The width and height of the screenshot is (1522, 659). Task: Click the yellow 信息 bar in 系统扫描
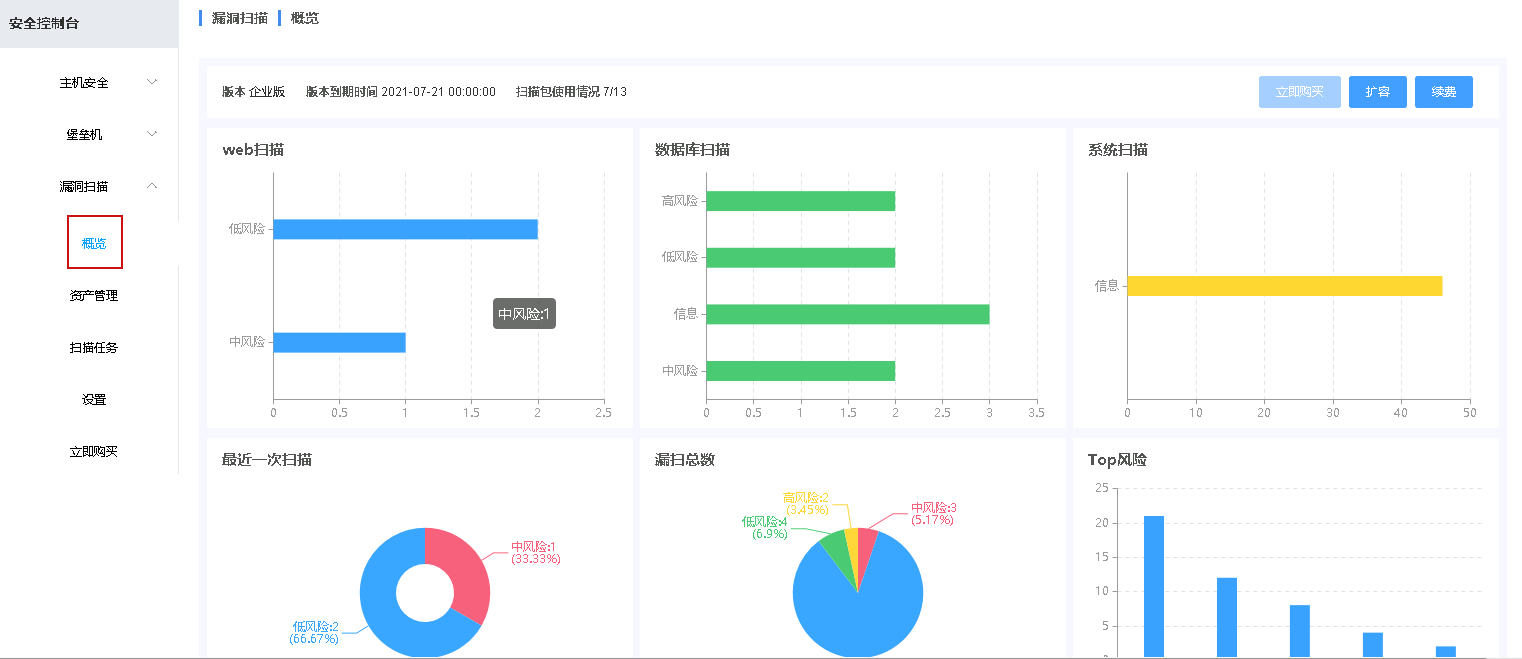point(1284,286)
